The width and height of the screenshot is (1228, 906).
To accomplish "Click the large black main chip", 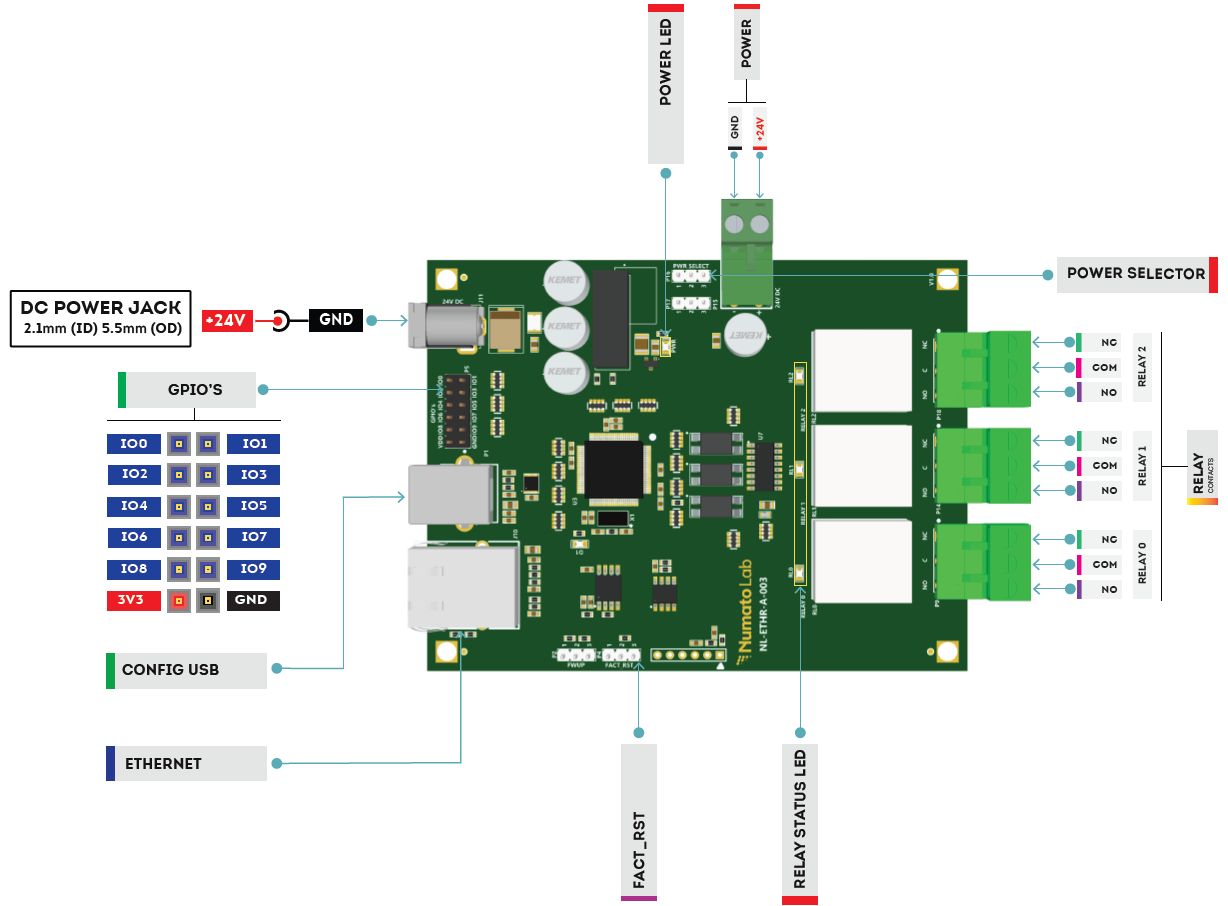I will tap(612, 470).
